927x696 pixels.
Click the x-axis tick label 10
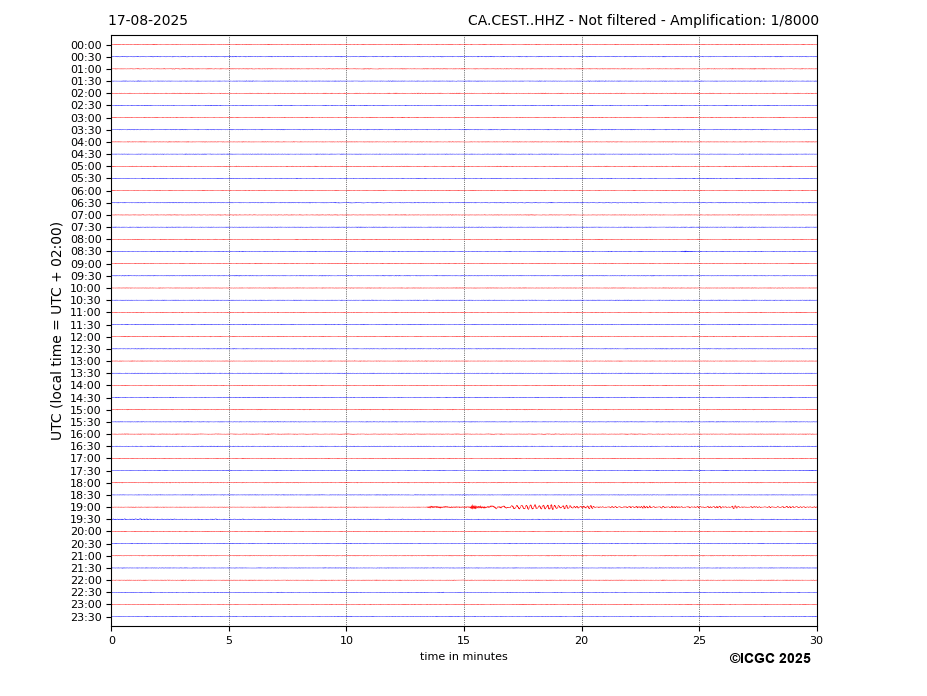click(346, 640)
